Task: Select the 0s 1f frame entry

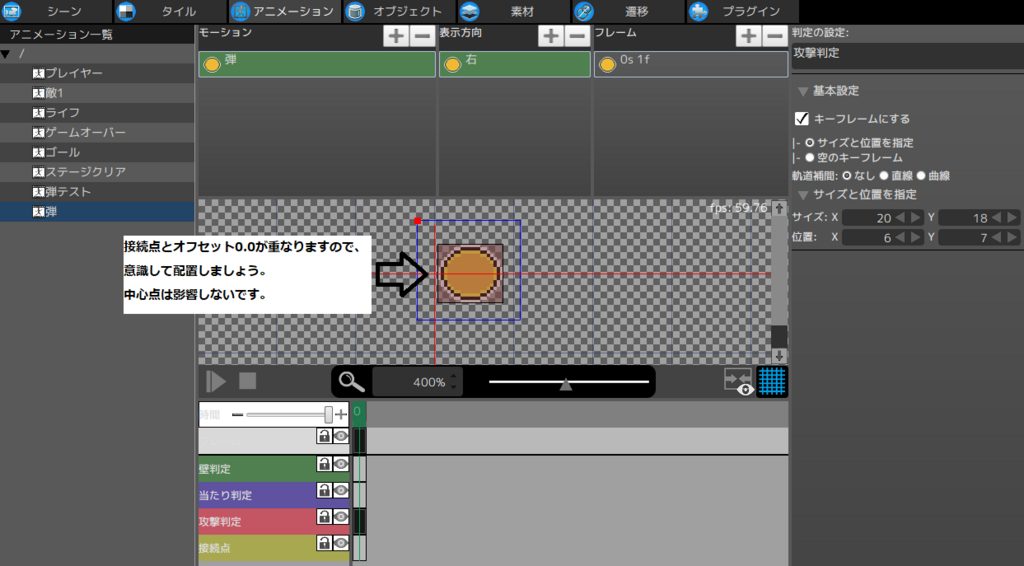Action: coord(691,64)
